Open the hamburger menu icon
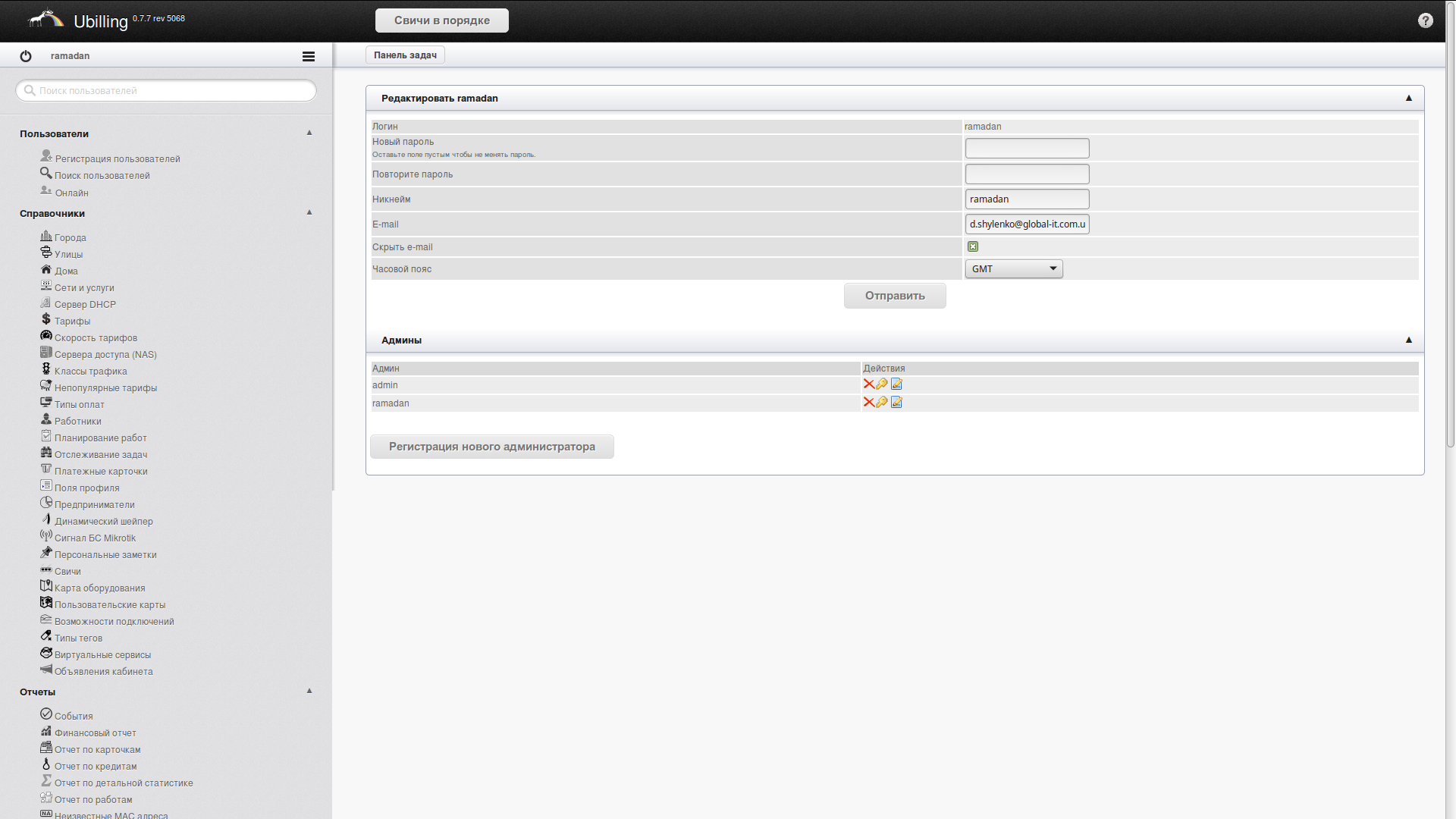 [309, 56]
